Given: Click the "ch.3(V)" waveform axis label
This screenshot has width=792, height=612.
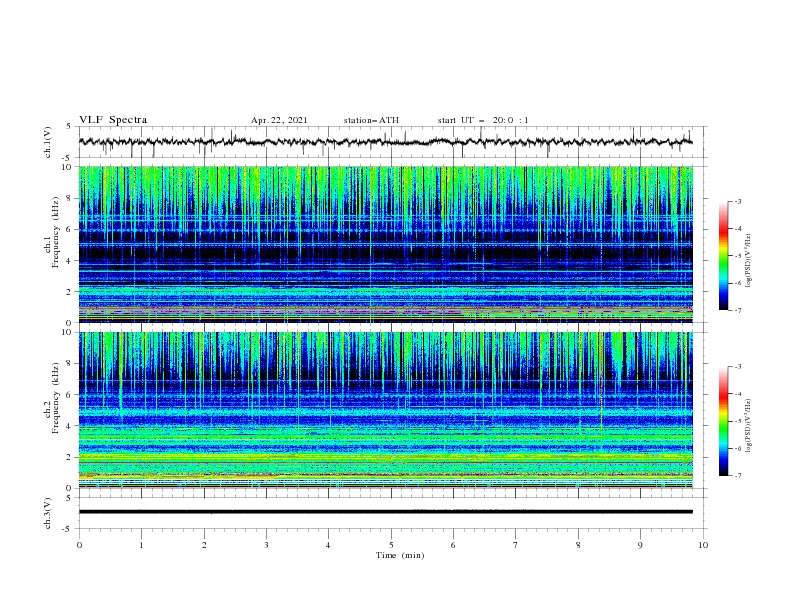Looking at the screenshot, I should click(x=48, y=513).
